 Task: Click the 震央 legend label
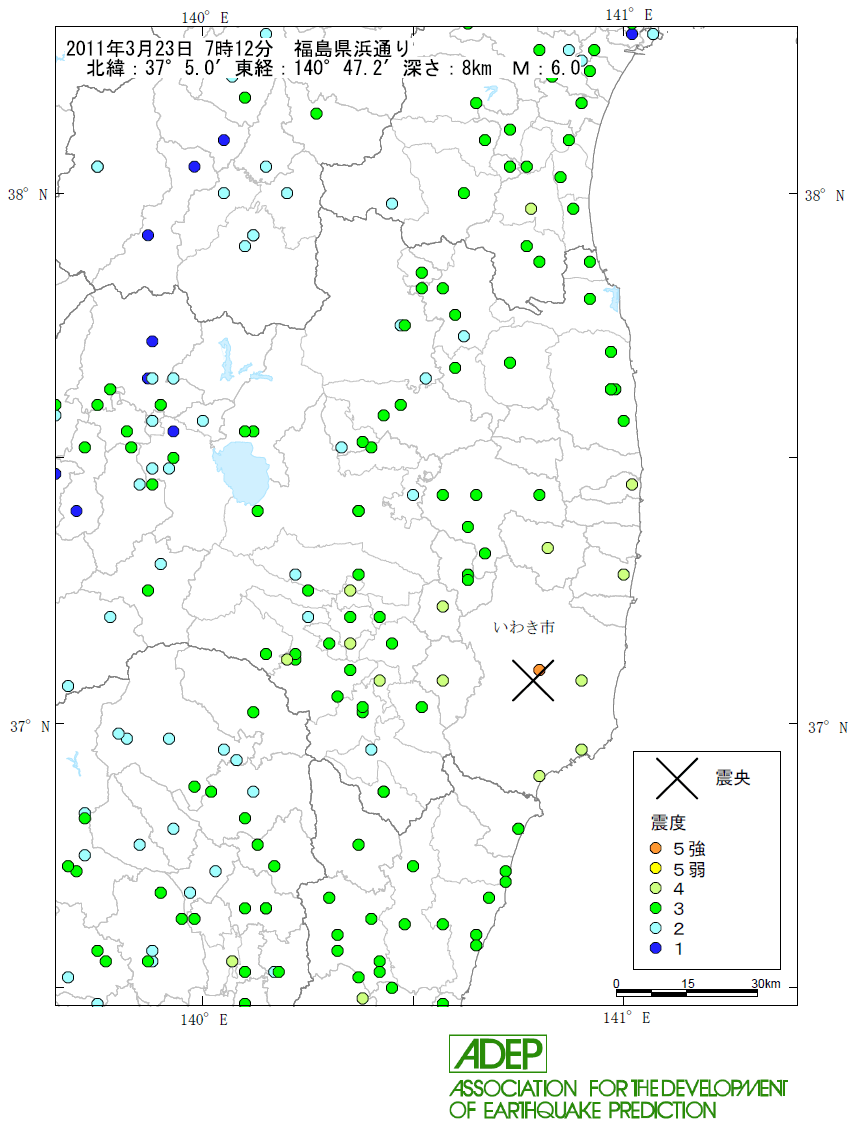point(733,777)
